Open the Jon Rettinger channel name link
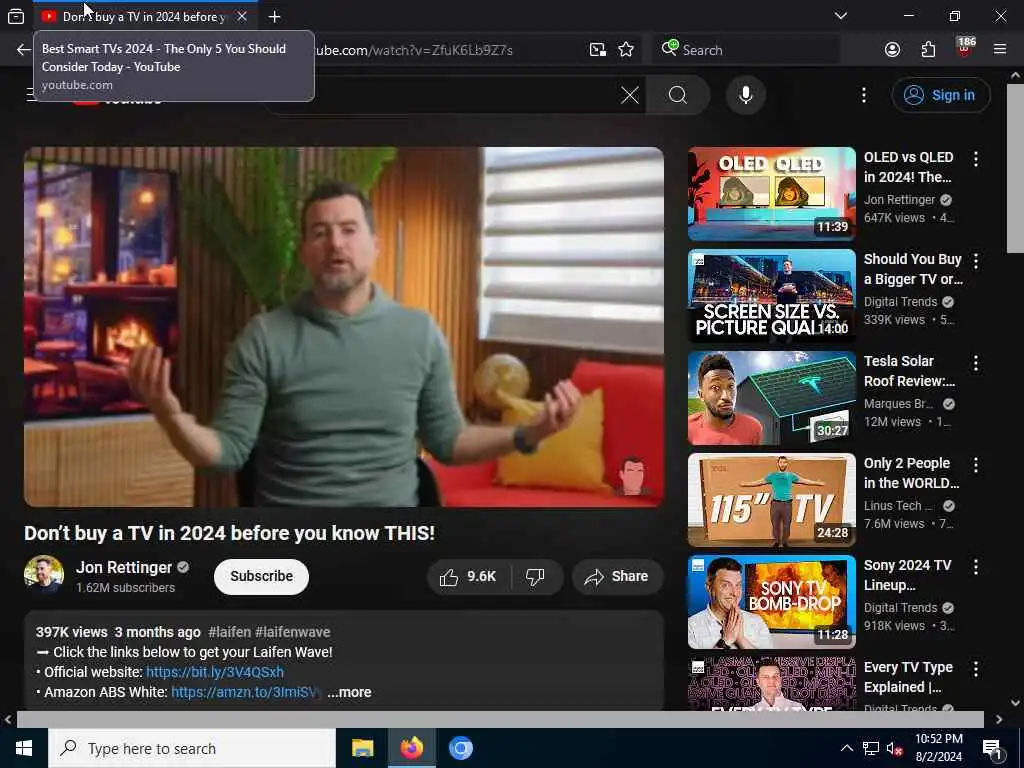Image resolution: width=1024 pixels, height=768 pixels. pos(123,567)
